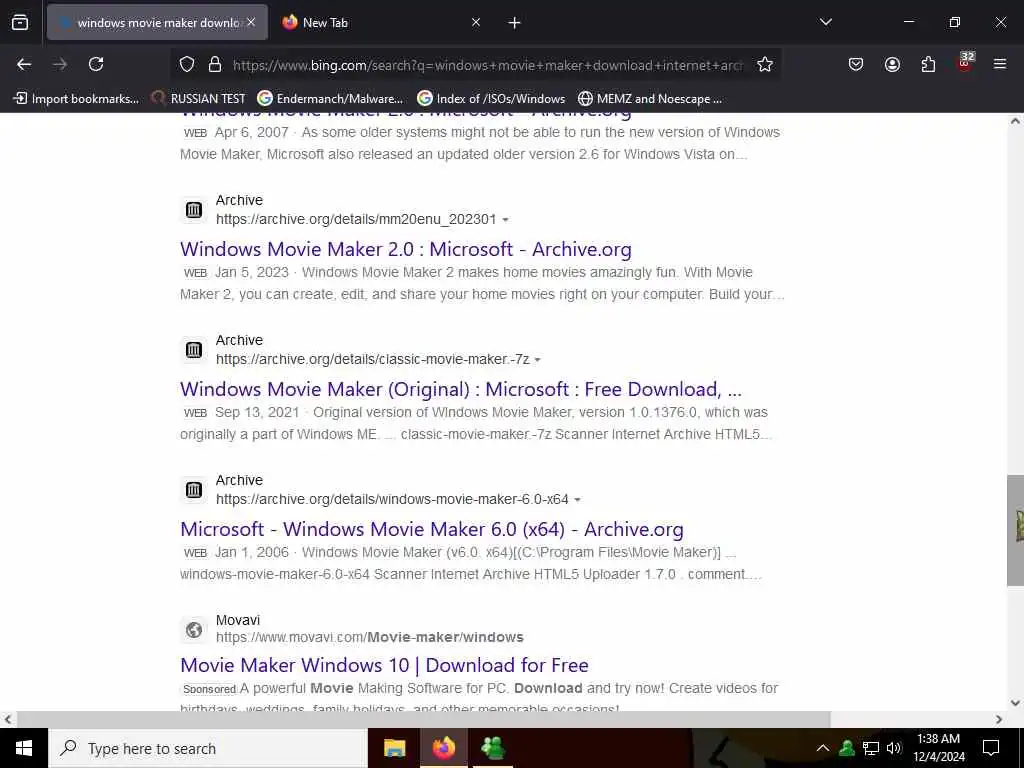Open Action Center notifications icon
Screen dimensions: 1024x768
991,748
